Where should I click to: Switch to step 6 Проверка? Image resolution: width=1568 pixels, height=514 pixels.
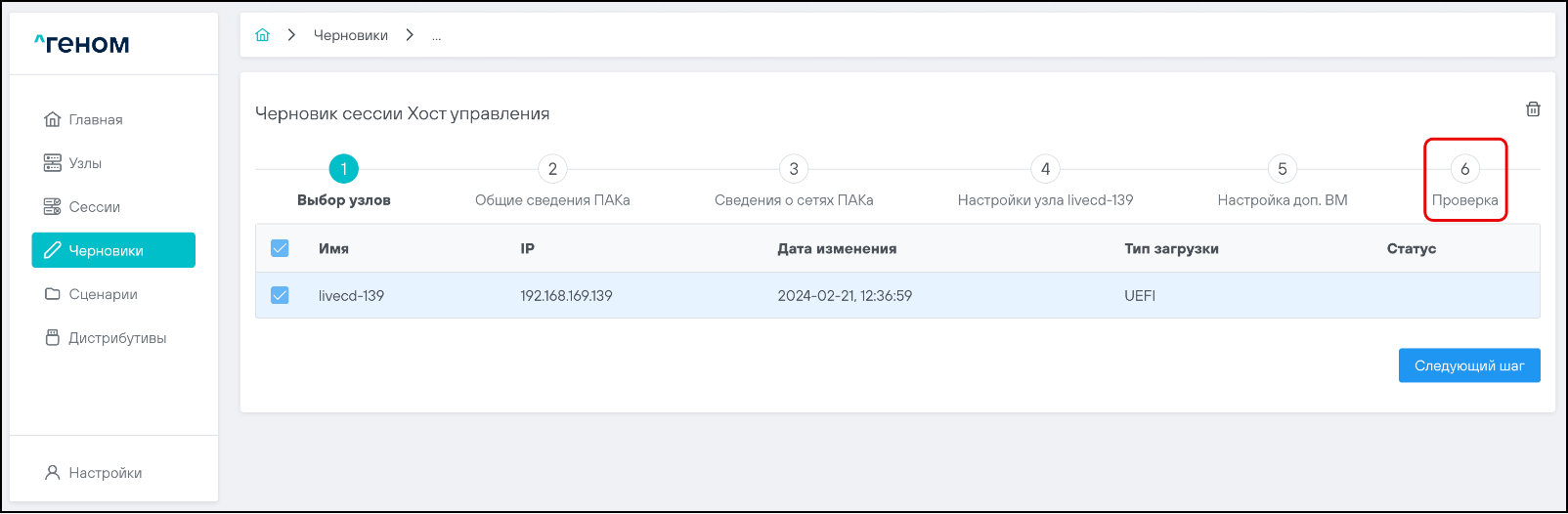click(x=1464, y=169)
